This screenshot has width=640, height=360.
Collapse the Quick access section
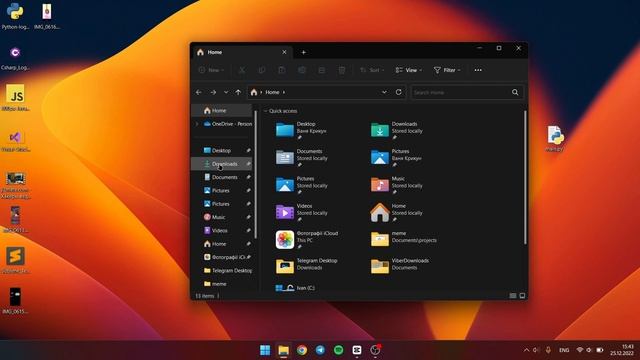[266, 111]
